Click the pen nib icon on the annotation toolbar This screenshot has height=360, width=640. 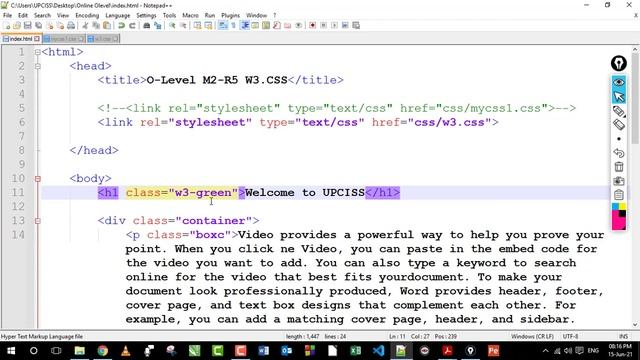point(619,63)
